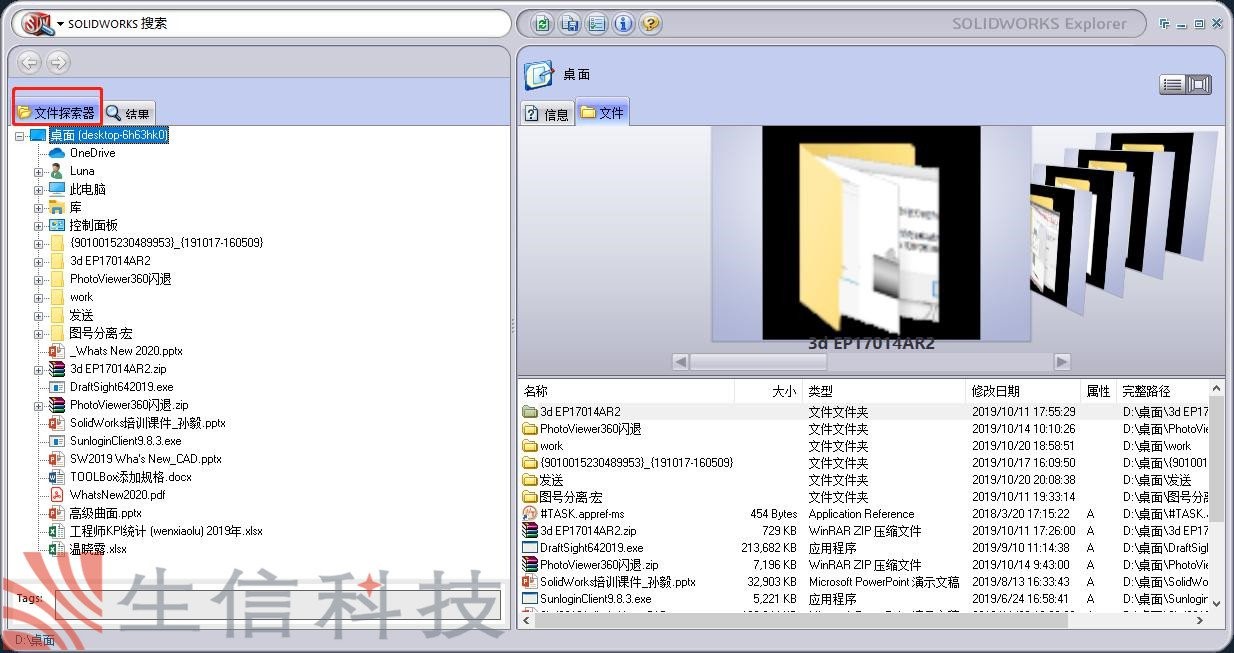Click DraftSight642019.exe icon in tree

click(57, 387)
